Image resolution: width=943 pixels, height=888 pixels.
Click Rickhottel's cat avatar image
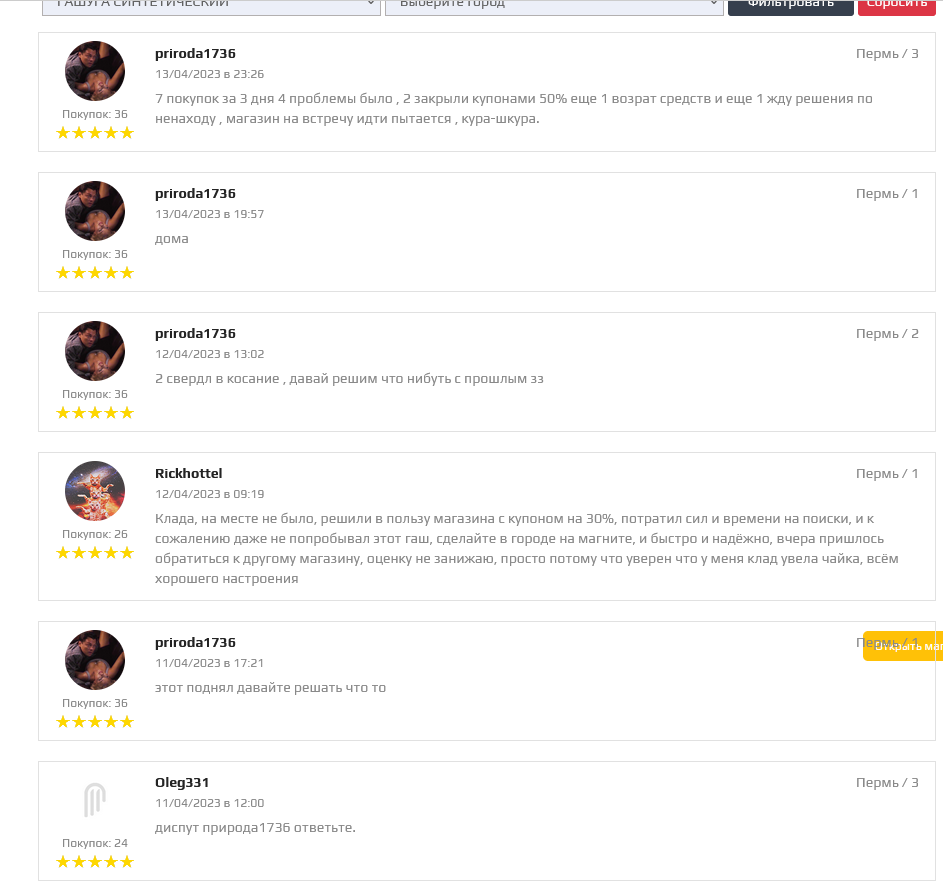pyautogui.click(x=95, y=491)
